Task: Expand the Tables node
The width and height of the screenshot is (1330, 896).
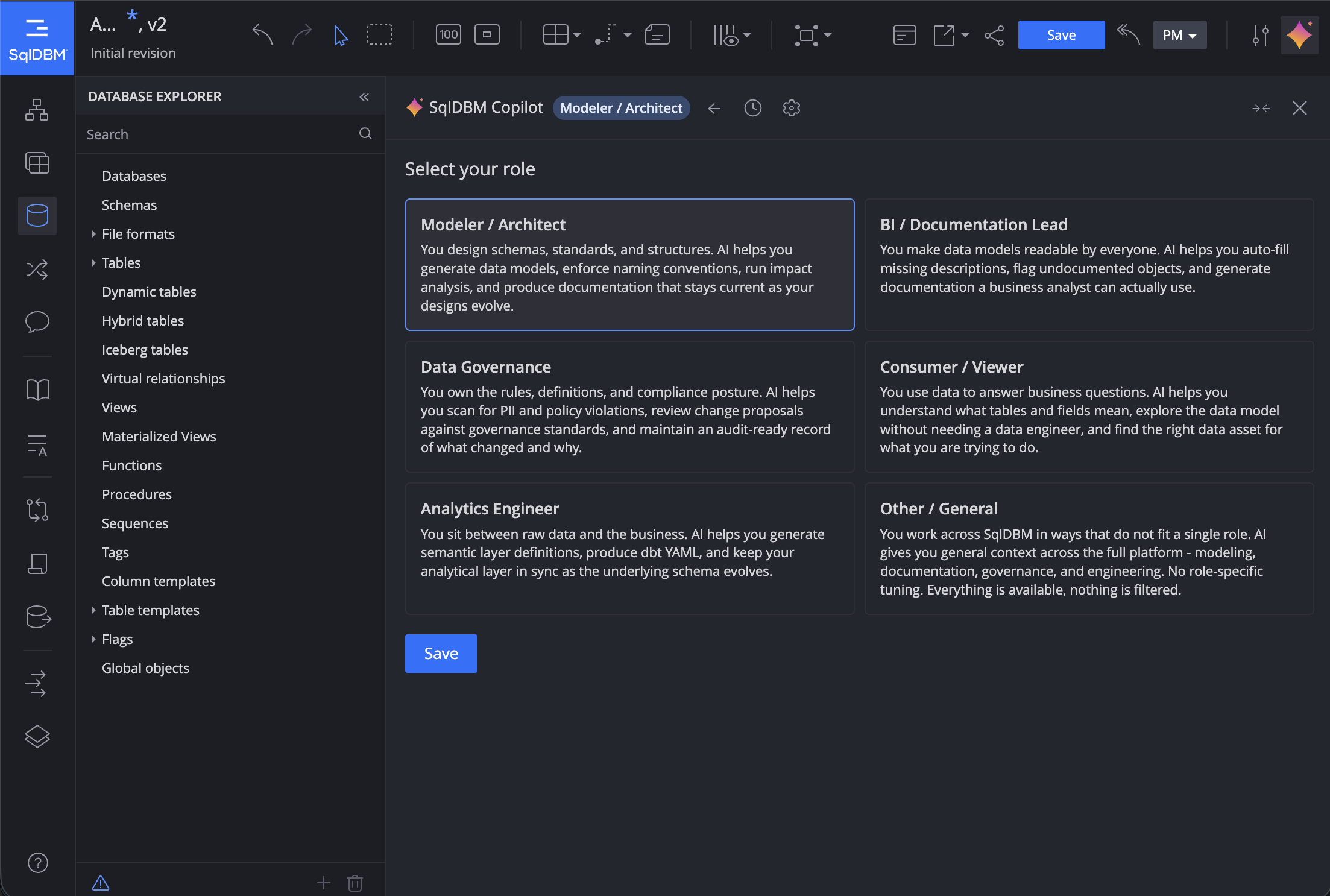Action: pos(93,263)
